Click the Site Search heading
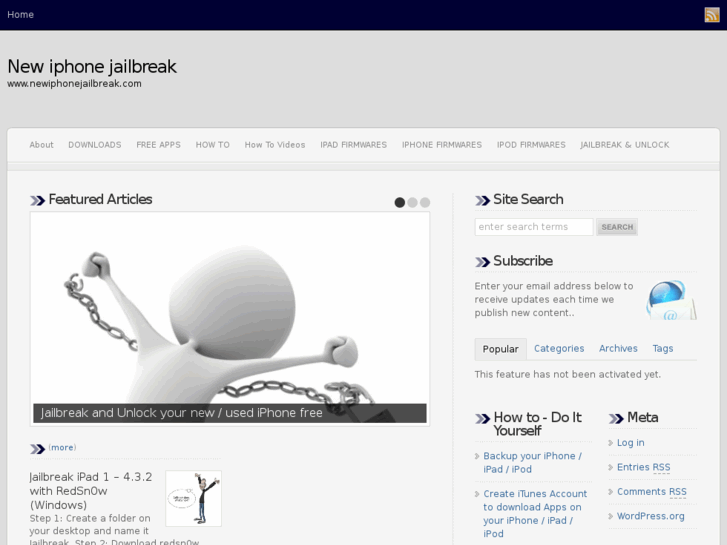 pyautogui.click(x=528, y=199)
